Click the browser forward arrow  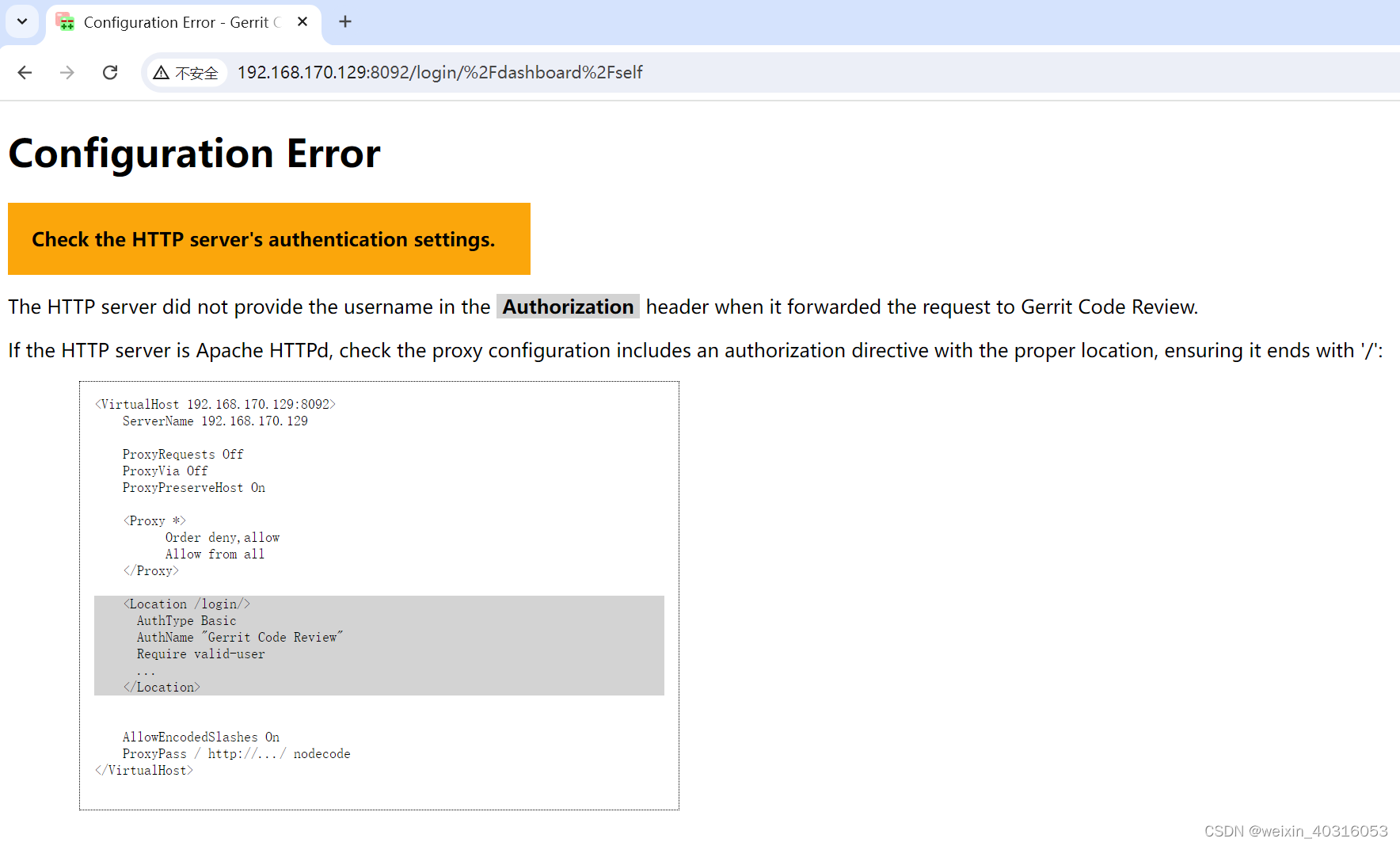pyautogui.click(x=67, y=73)
